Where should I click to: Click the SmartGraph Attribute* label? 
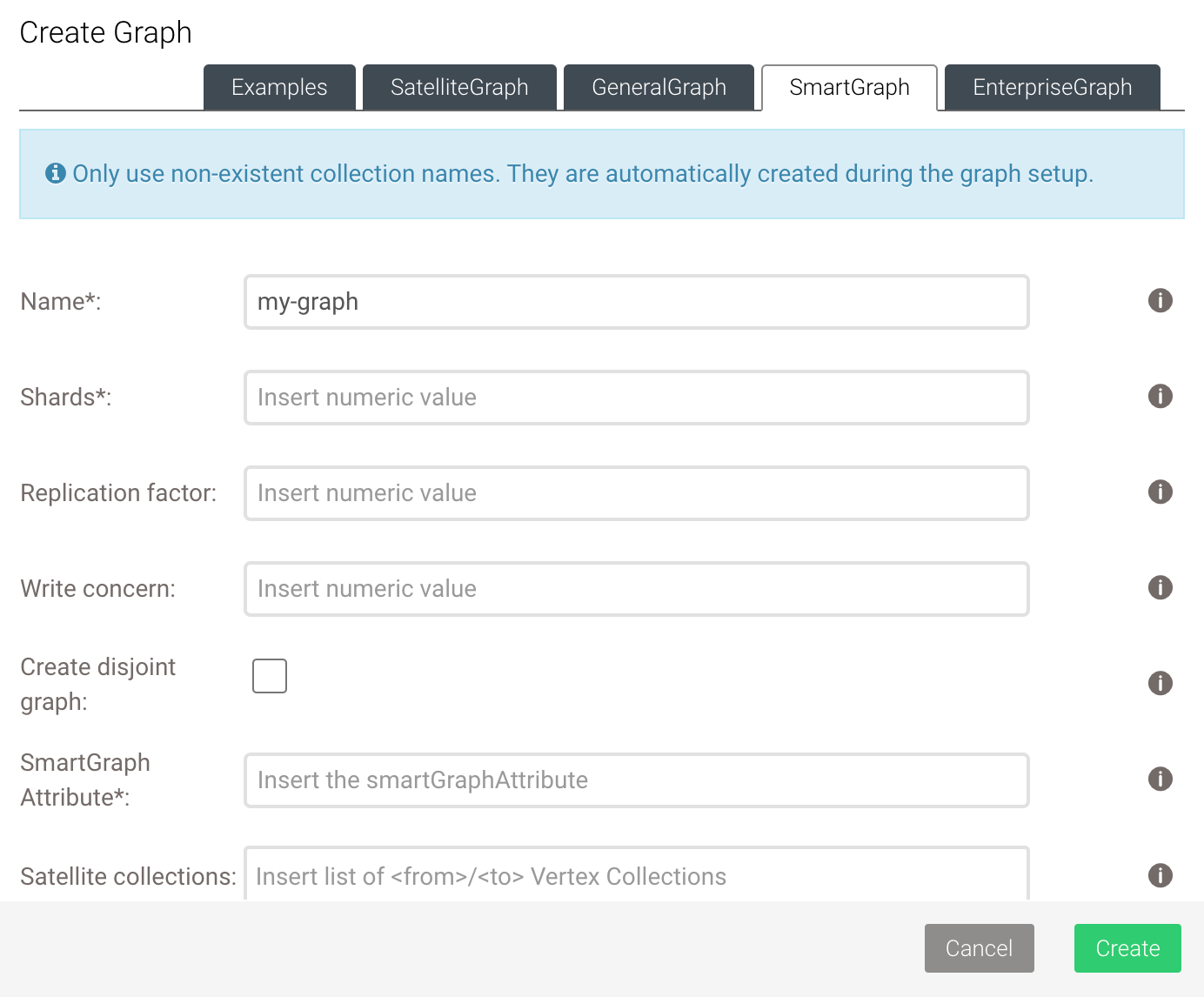click(x=85, y=780)
